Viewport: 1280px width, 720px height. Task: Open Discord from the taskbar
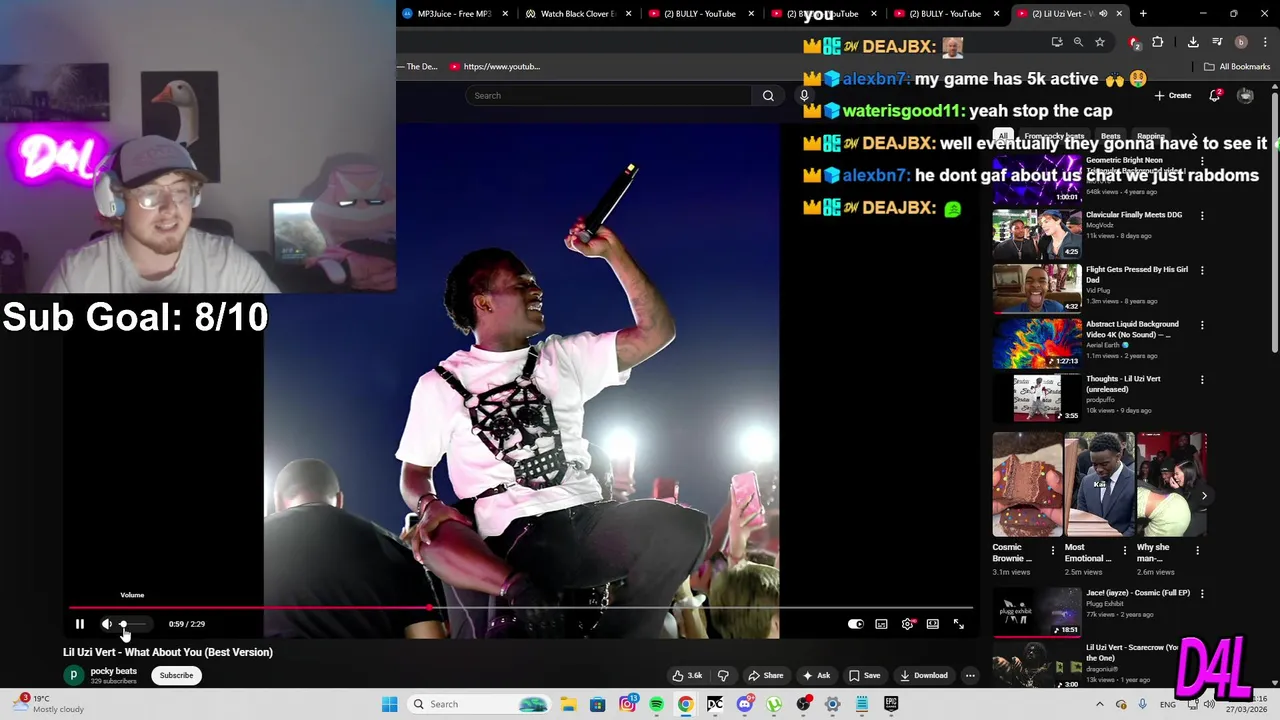click(744, 704)
